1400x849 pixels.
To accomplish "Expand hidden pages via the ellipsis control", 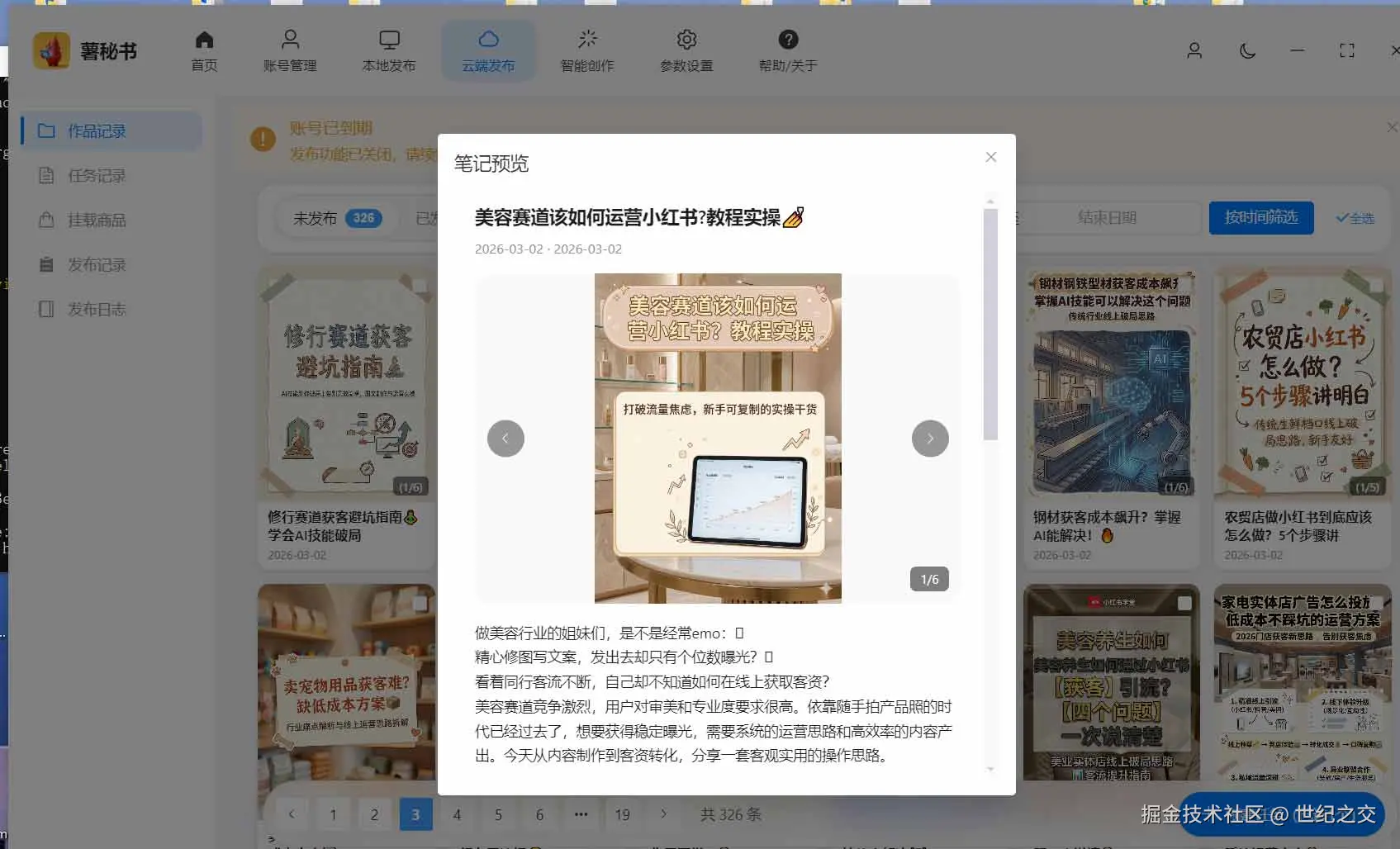I will click(581, 814).
